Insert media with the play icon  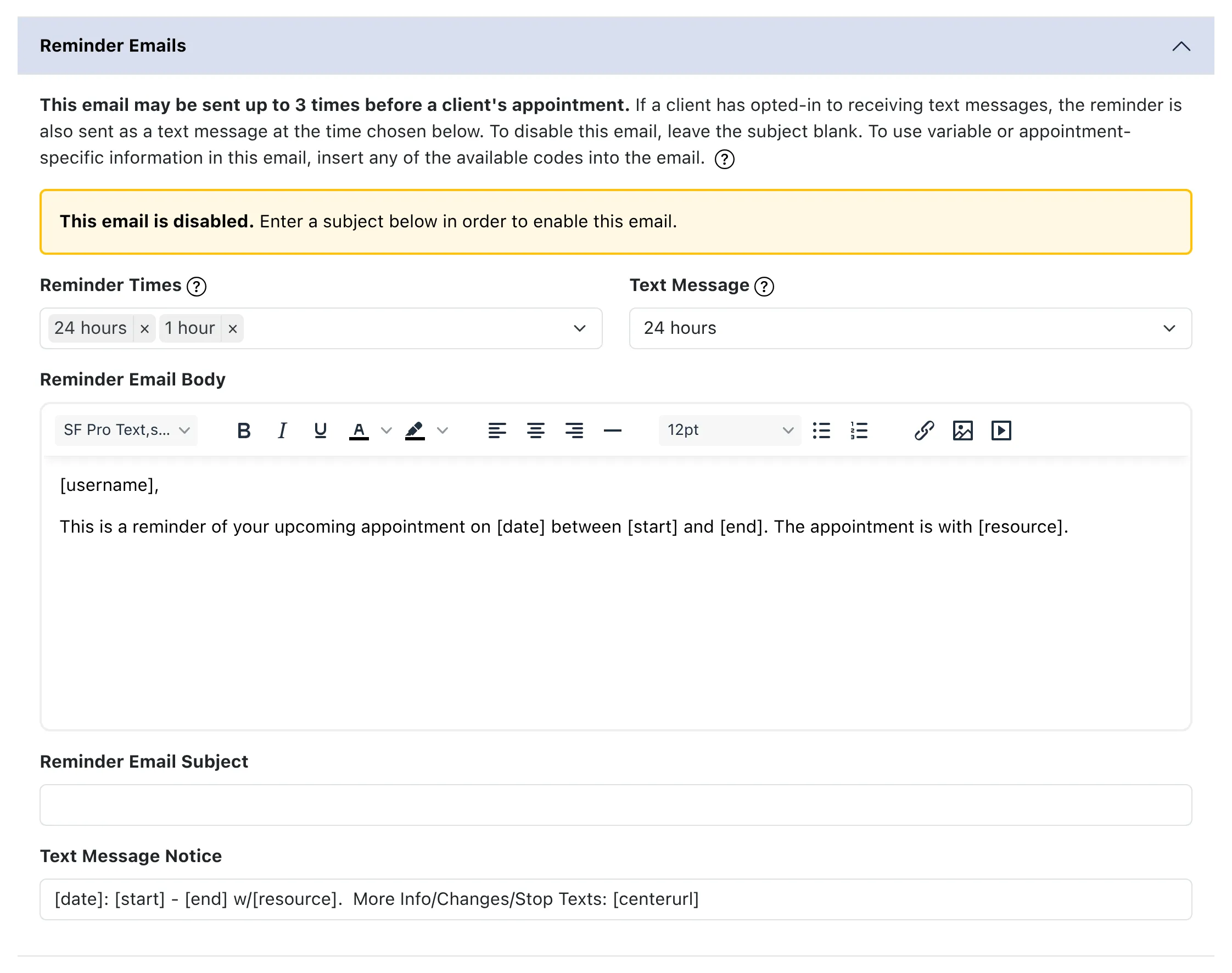1001,430
